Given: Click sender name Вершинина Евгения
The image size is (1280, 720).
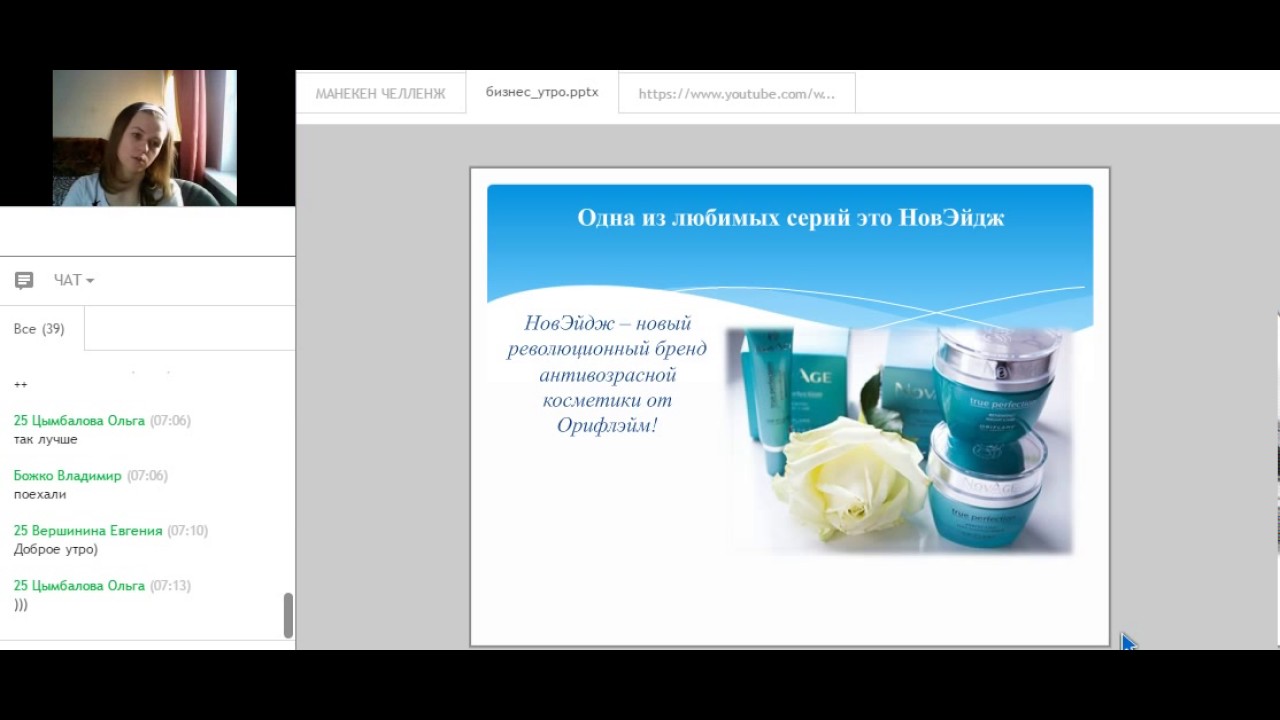Looking at the screenshot, I should pyautogui.click(x=88, y=531).
